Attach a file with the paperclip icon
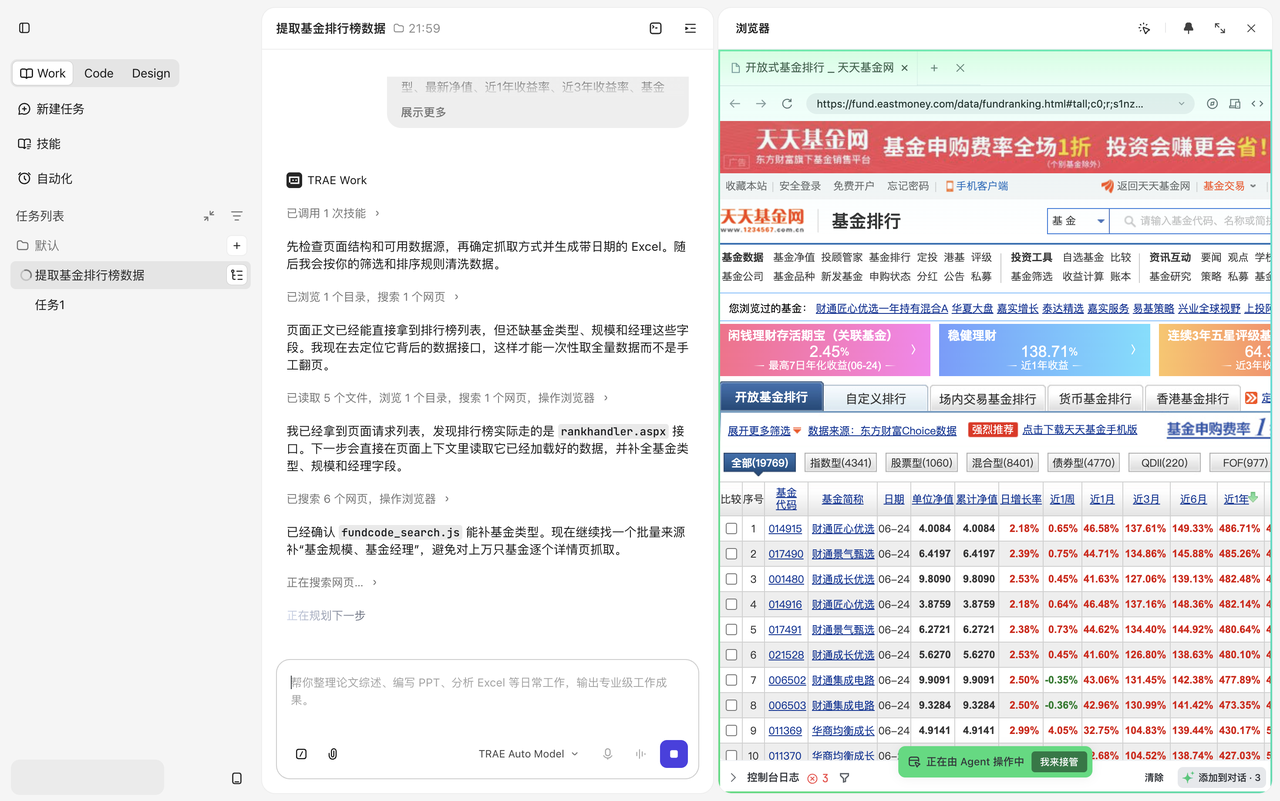 click(x=333, y=754)
